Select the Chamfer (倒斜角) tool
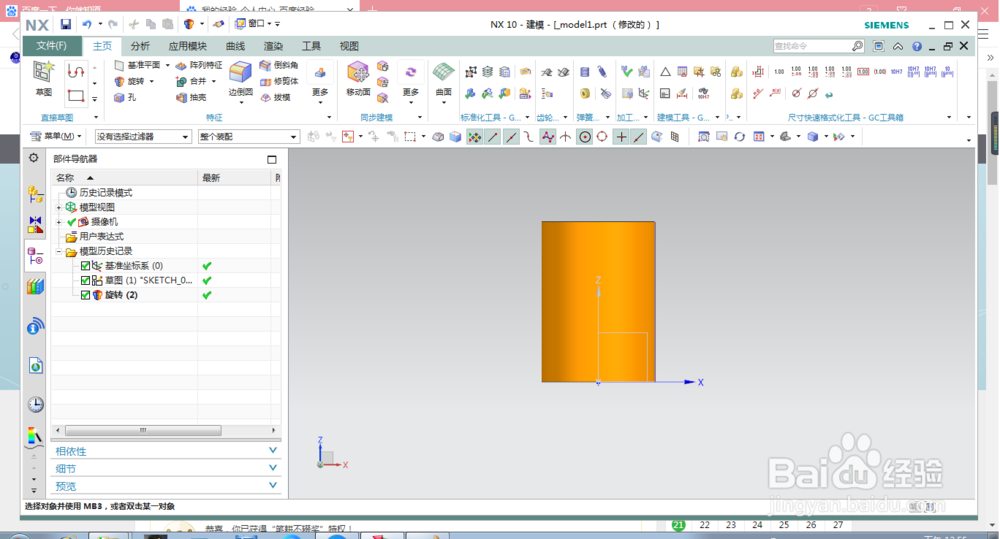 pos(279,65)
